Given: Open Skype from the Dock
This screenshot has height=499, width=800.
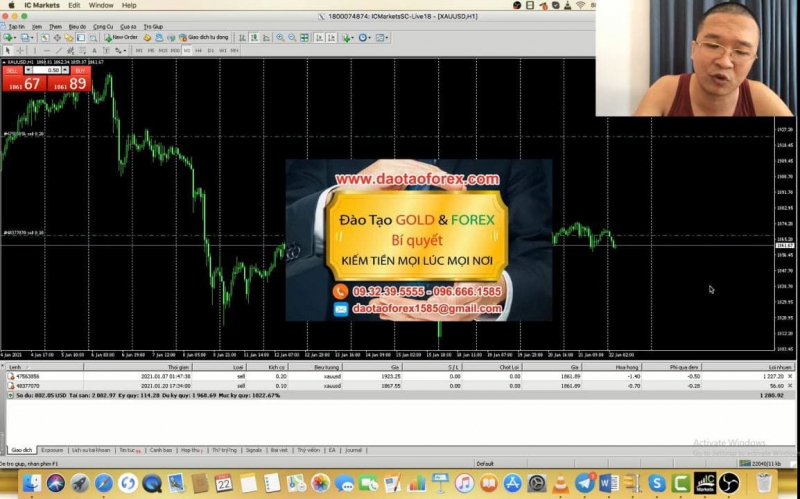Looking at the screenshot, I should [x=657, y=483].
